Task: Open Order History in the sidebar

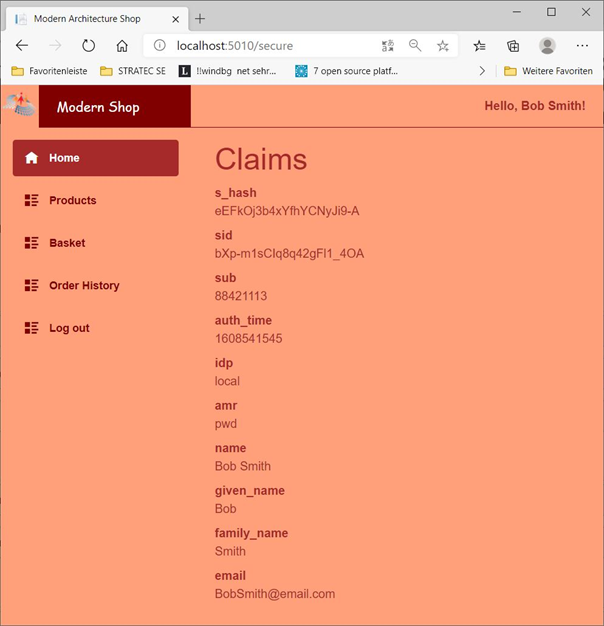Action: click(96, 285)
